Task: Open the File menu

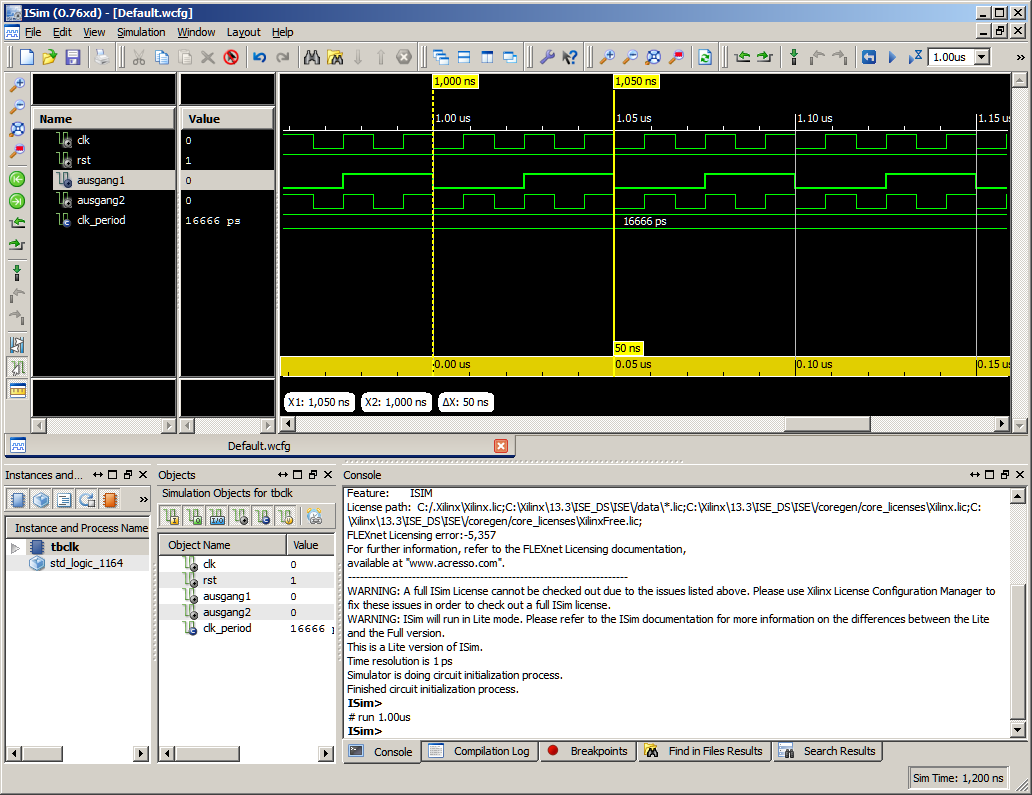Action: [x=33, y=32]
